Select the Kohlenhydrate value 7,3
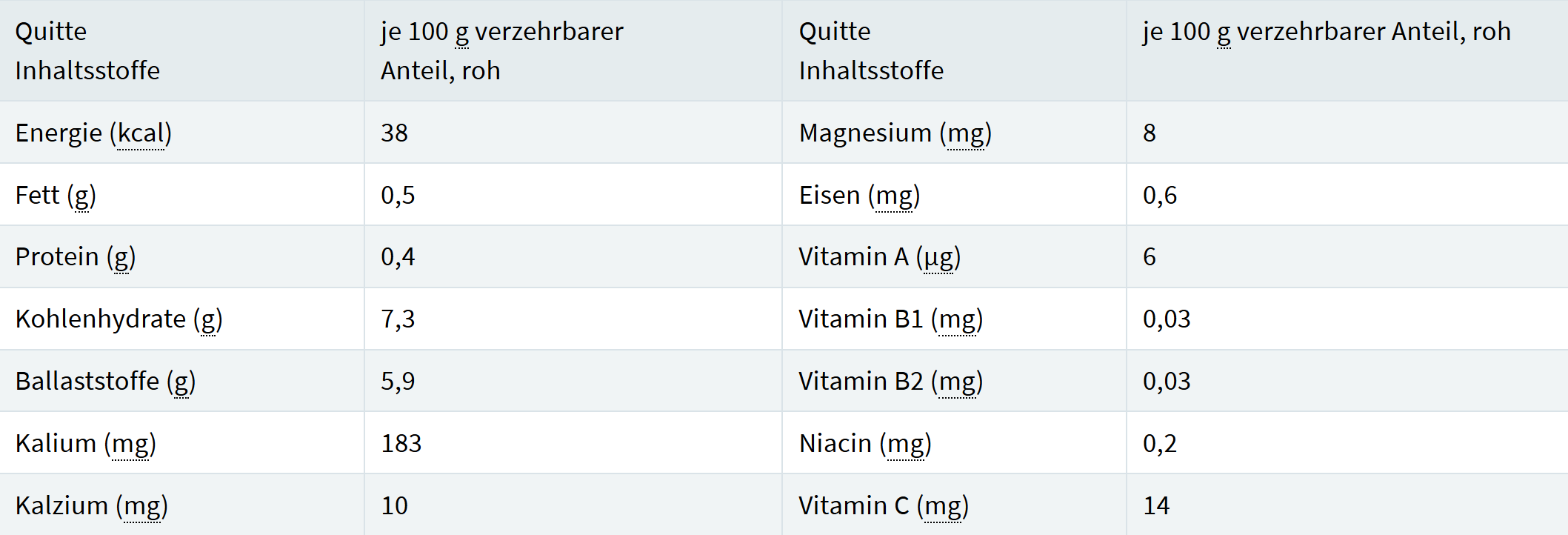Viewport: 1568px width, 535px height. click(398, 319)
